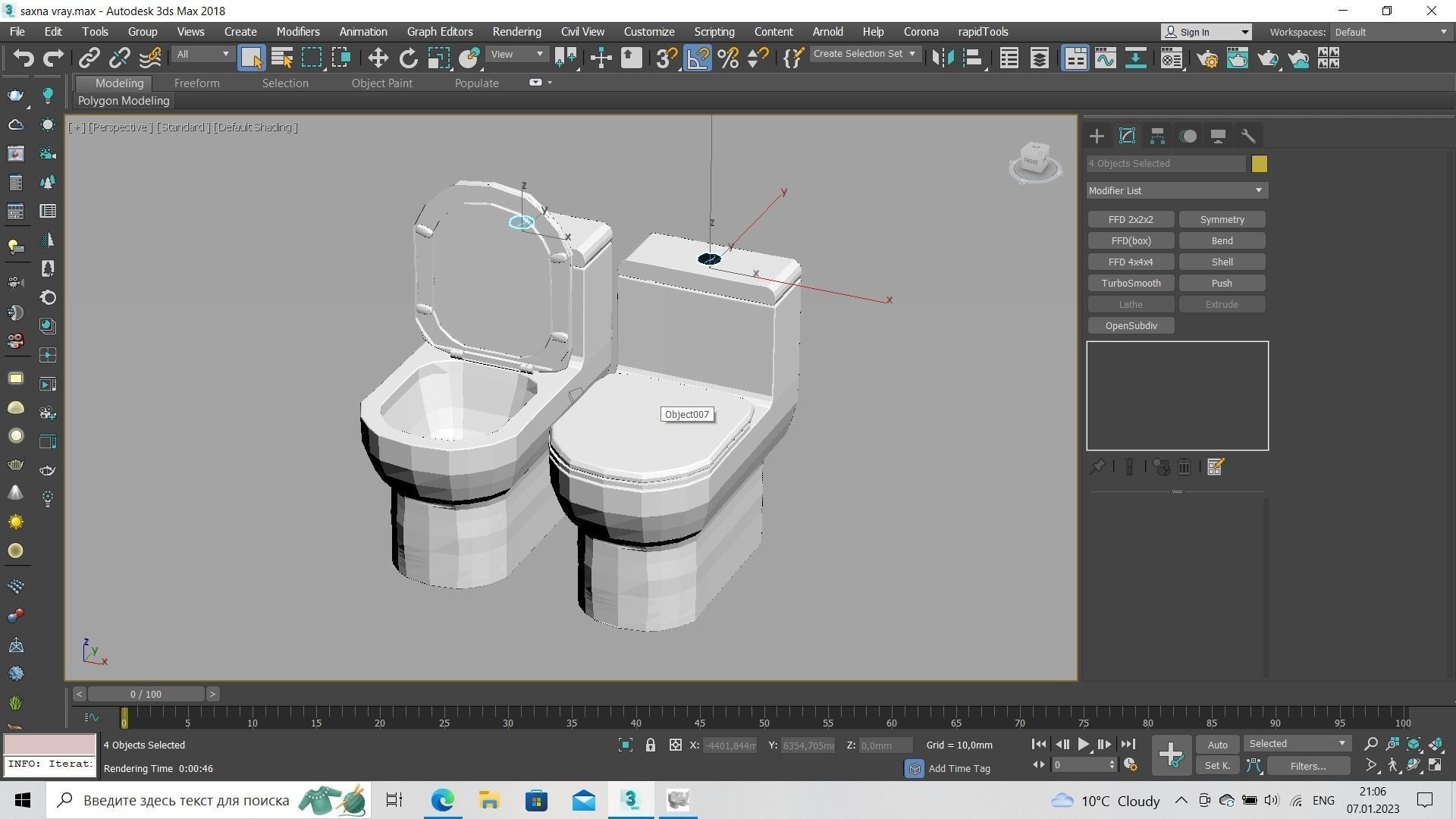Click the Undo arrow icon

pyautogui.click(x=24, y=58)
